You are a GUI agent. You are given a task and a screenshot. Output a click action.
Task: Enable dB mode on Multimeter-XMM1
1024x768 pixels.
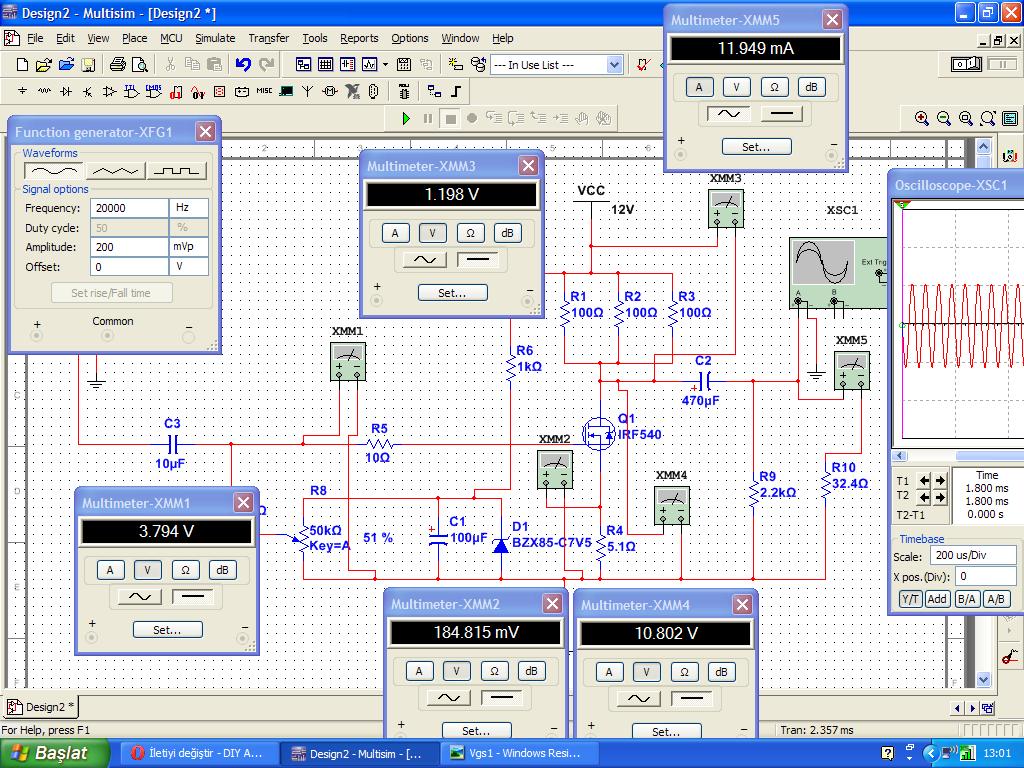click(x=222, y=570)
